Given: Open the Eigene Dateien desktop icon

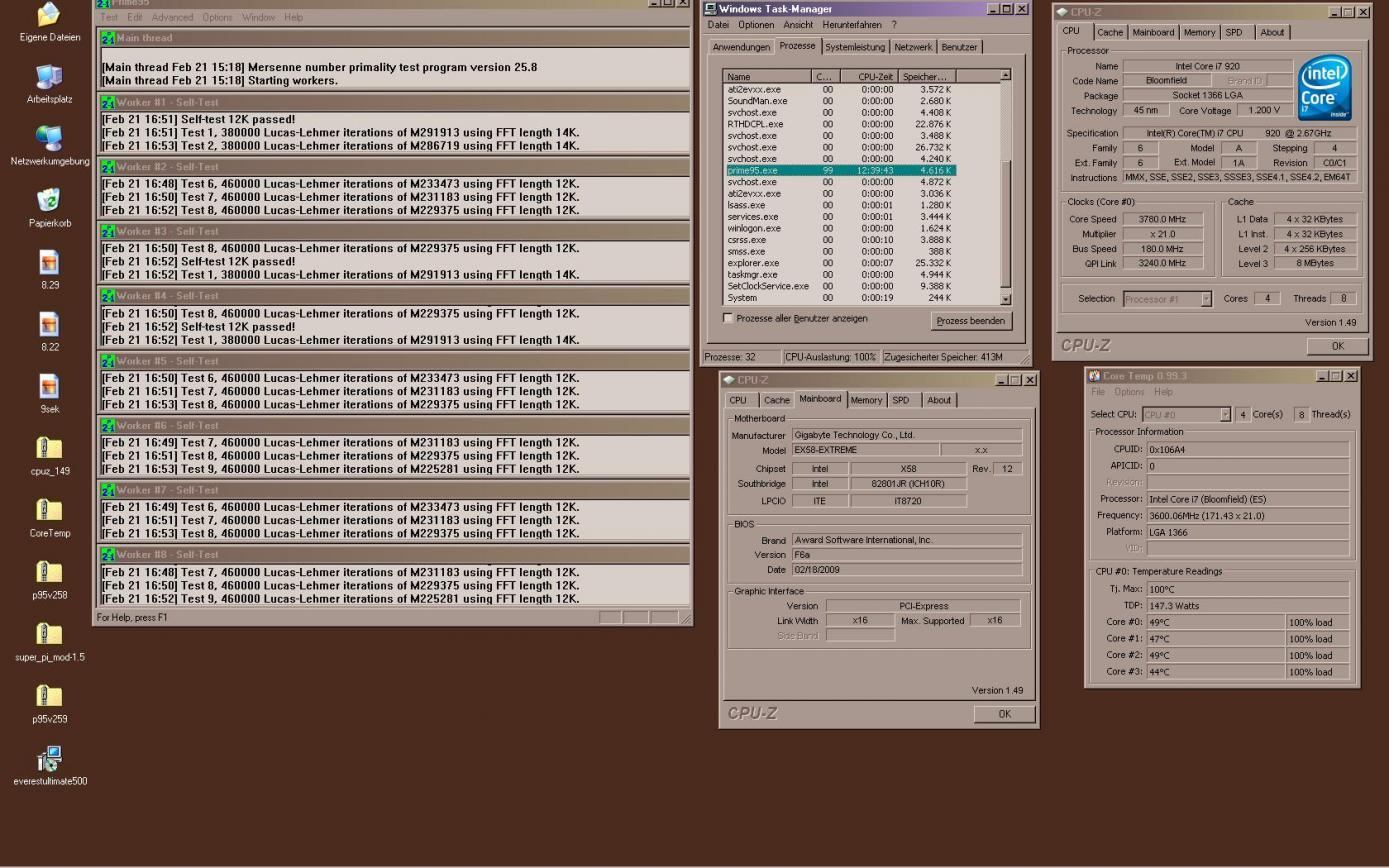Looking at the screenshot, I should tap(49, 16).
